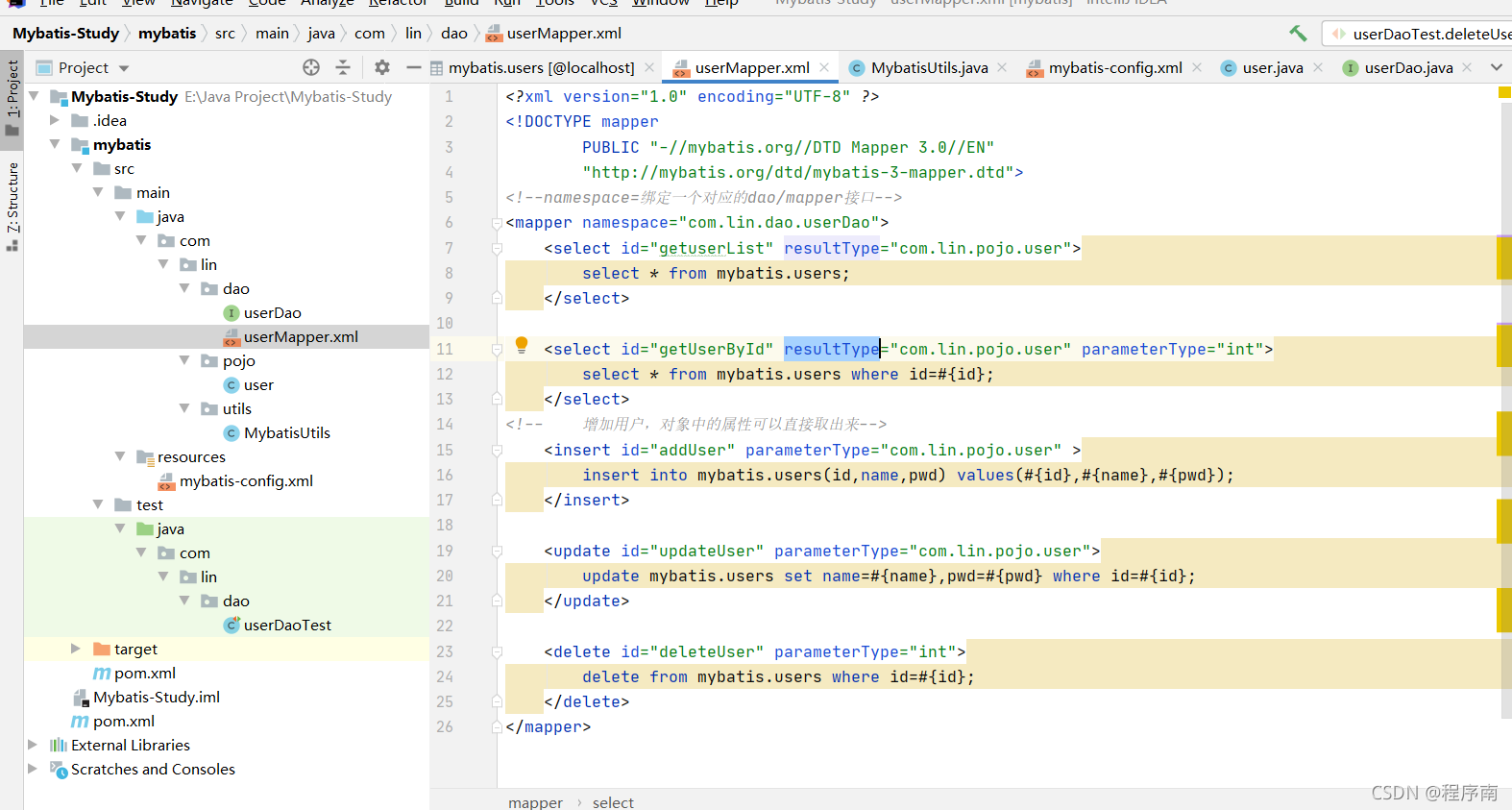Select the userMapper.xml editor tab

752,67
